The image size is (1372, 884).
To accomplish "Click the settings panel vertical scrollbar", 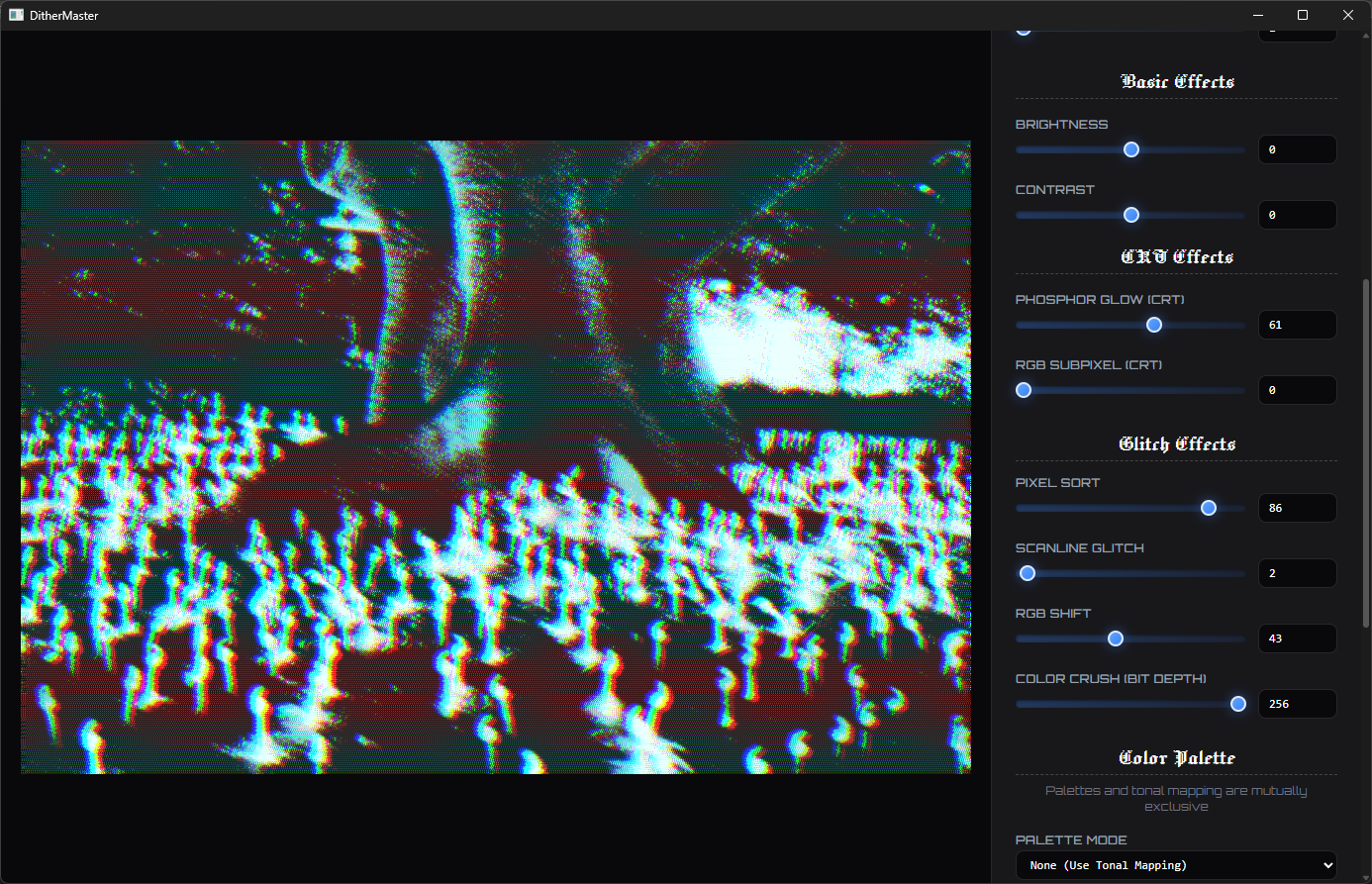I will (x=1367, y=452).
